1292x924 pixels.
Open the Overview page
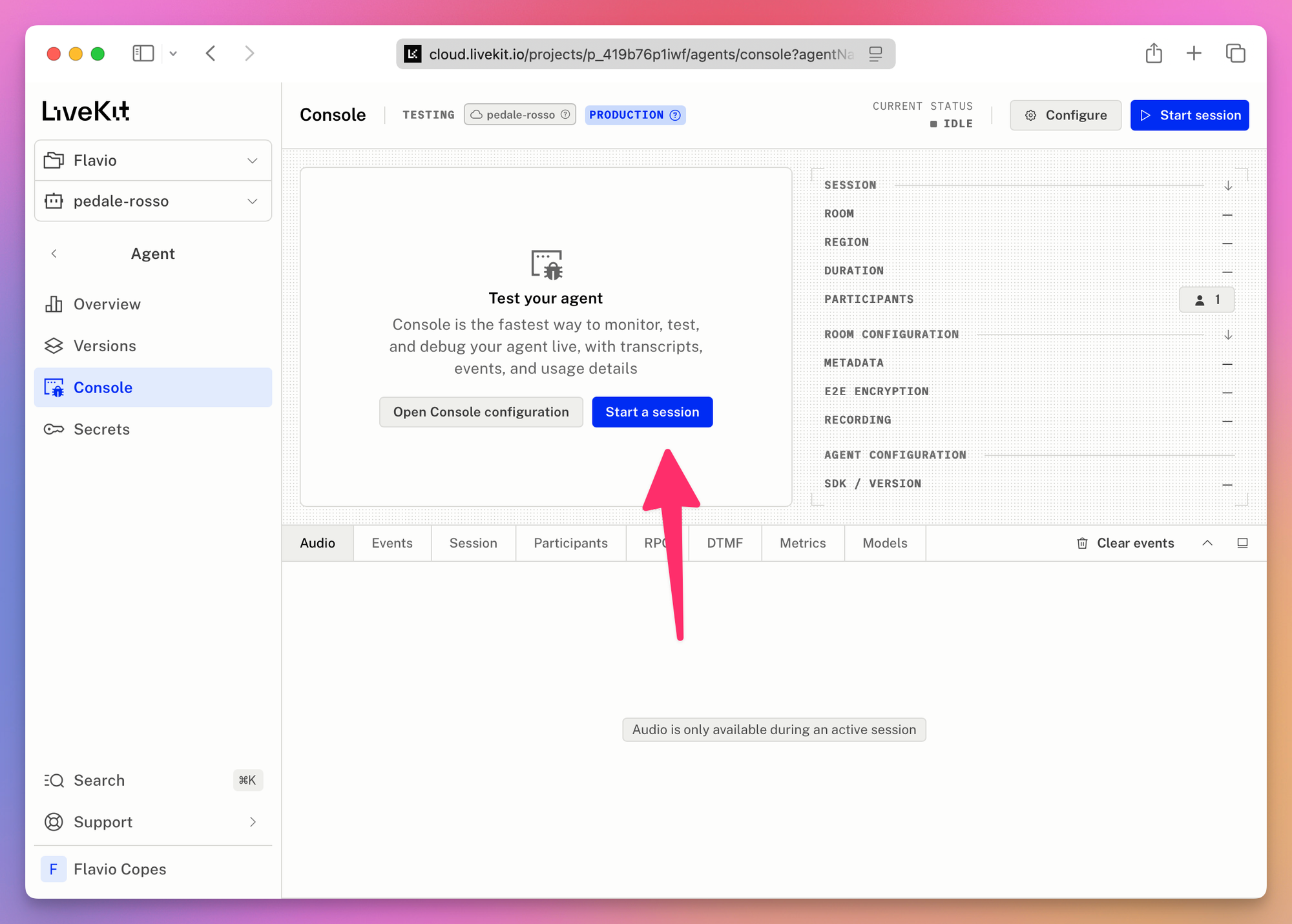(153, 304)
